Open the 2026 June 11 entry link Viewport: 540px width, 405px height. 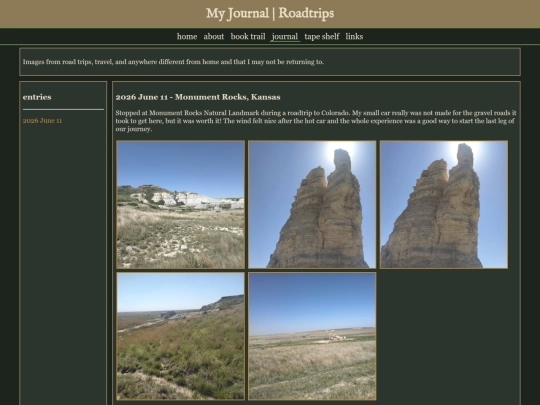point(42,121)
